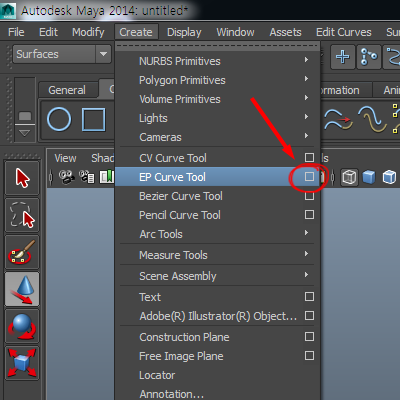This screenshot has height=400, width=400.
Task: Choose Annotation... from Create menu
Action: click(171, 394)
